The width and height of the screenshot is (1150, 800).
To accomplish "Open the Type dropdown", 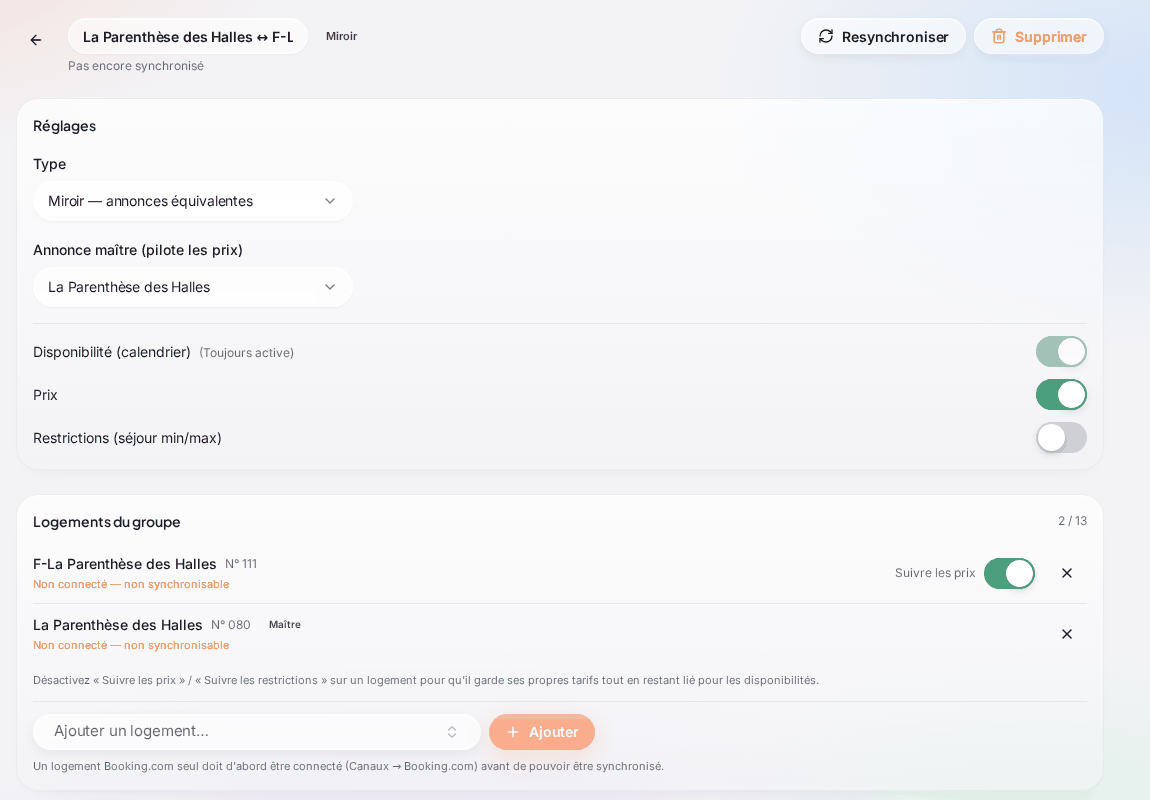I will (x=193, y=201).
